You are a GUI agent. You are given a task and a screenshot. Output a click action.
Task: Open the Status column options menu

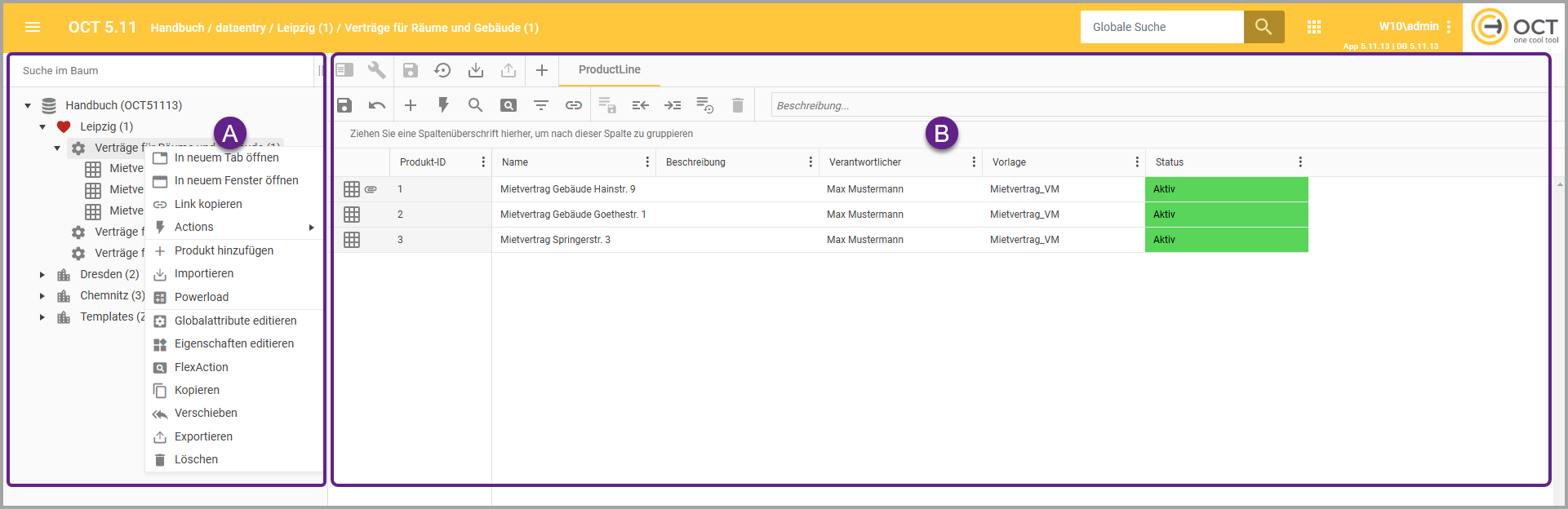(1299, 162)
